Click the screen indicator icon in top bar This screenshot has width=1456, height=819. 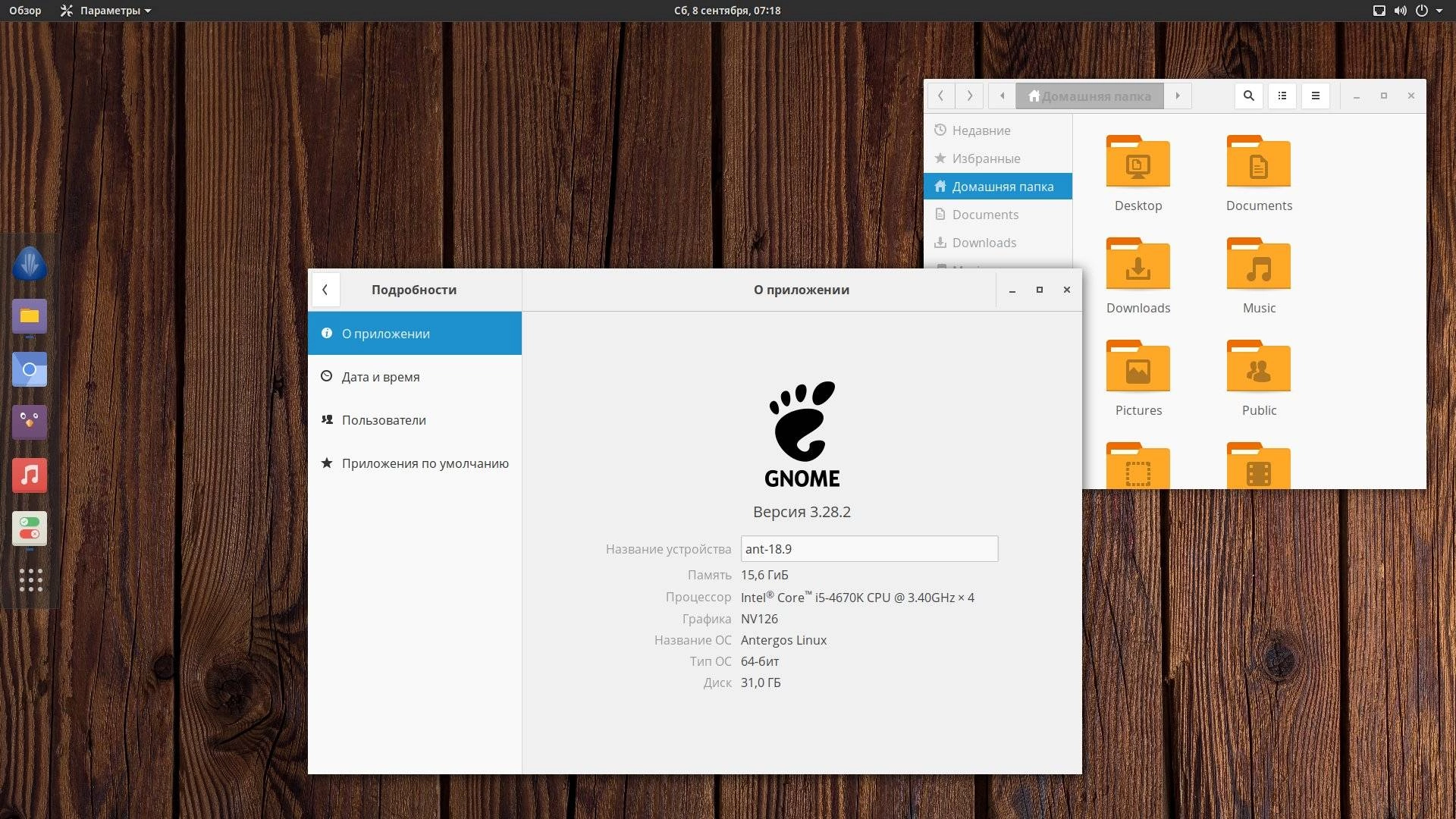tap(1379, 11)
